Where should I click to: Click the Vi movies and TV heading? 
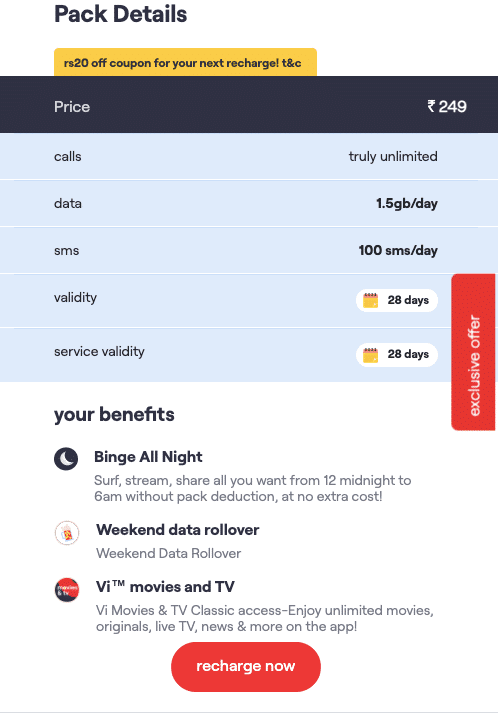[165, 587]
